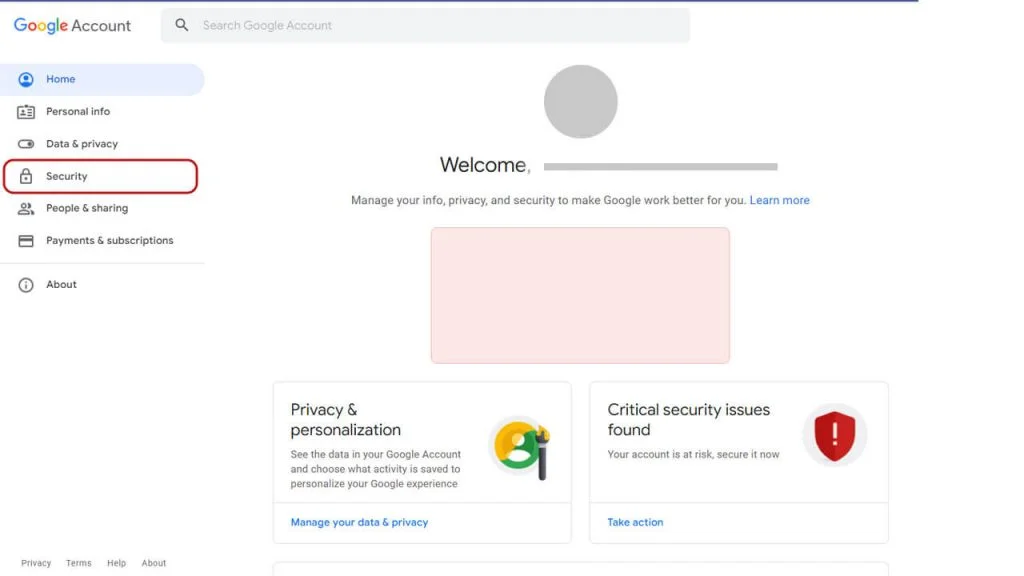Open the Terms footer link
This screenshot has width=1024, height=576.
(x=78, y=563)
